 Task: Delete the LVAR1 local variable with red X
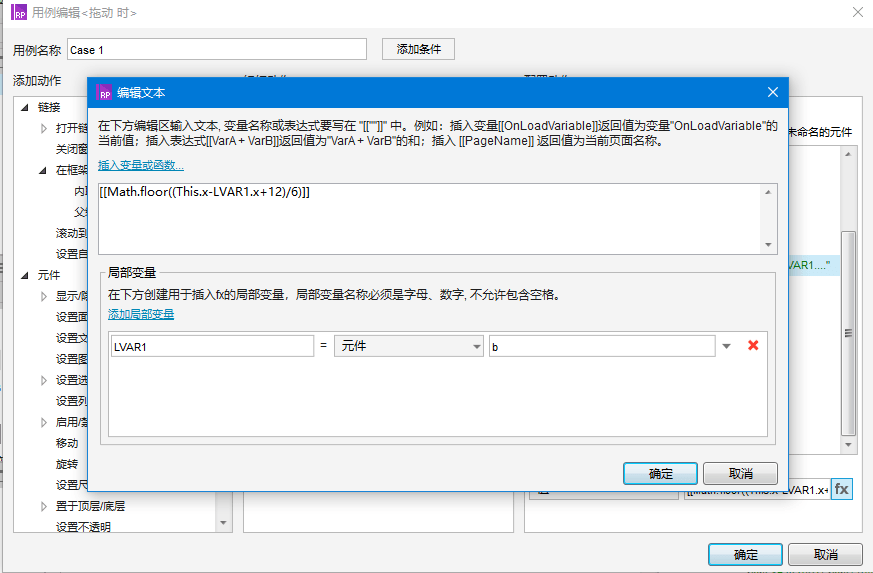coord(753,346)
